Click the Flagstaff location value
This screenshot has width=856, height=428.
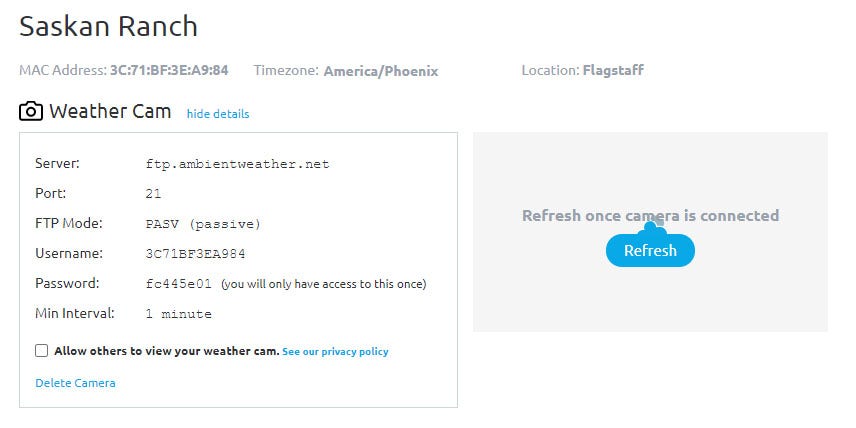613,70
